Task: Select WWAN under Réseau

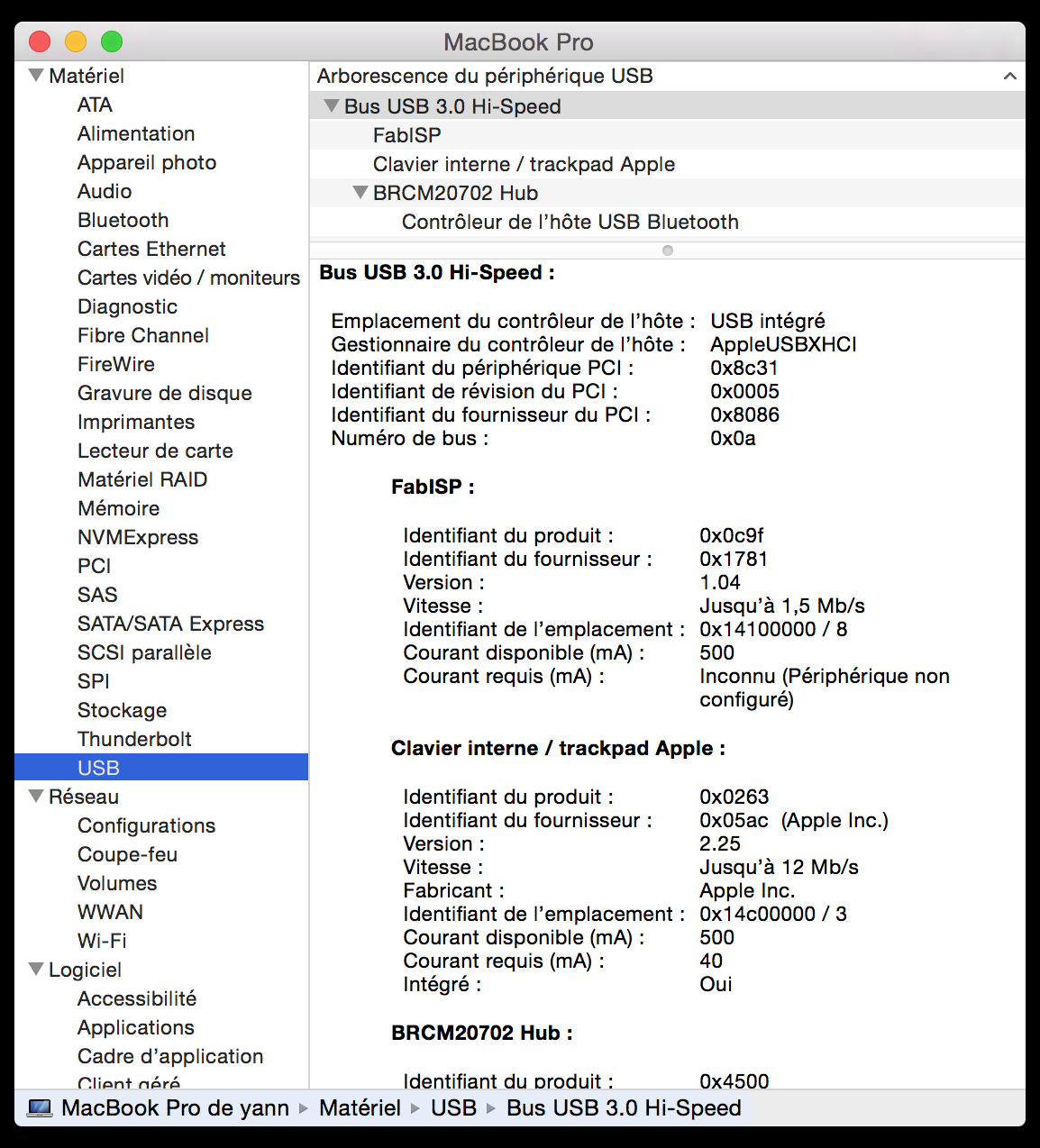Action: point(110,912)
